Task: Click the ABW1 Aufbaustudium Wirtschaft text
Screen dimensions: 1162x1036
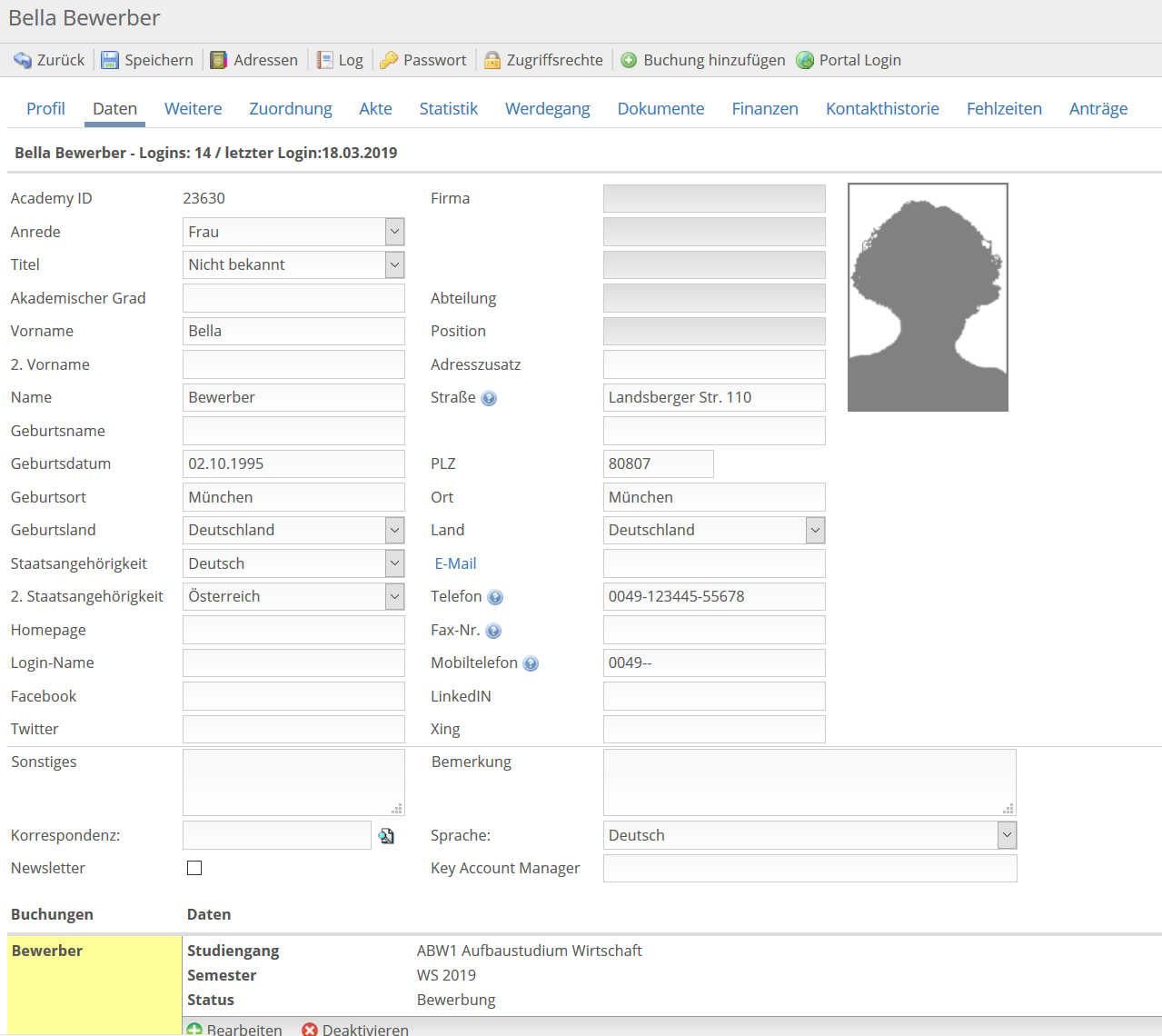Action: pos(529,951)
